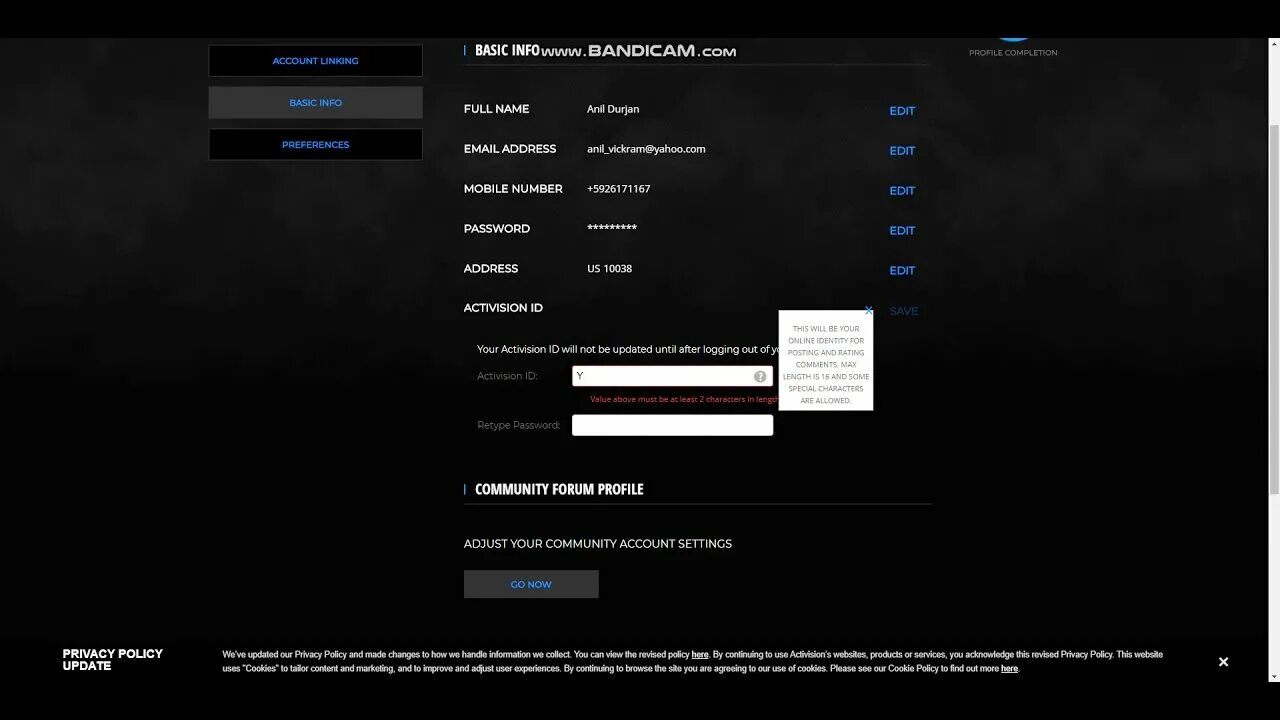Open the Cookie Policy 'here' link
The width and height of the screenshot is (1280, 720).
click(x=1009, y=669)
